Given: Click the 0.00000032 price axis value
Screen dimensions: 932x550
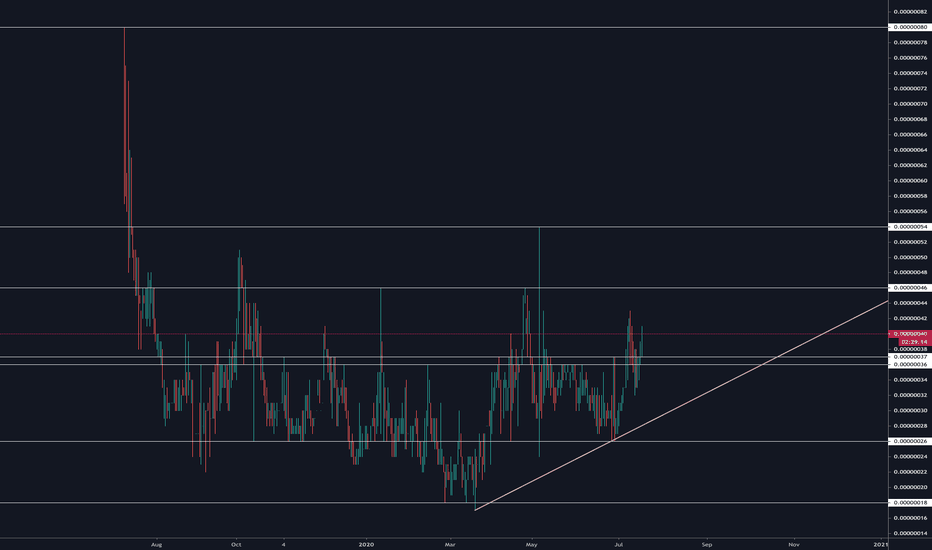Looking at the screenshot, I should (911, 395).
